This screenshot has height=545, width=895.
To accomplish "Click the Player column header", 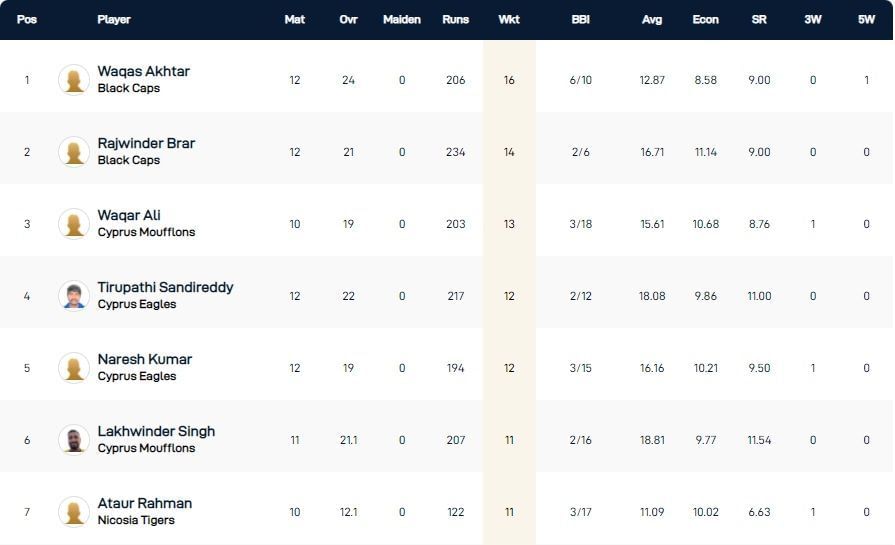I will tap(114, 20).
